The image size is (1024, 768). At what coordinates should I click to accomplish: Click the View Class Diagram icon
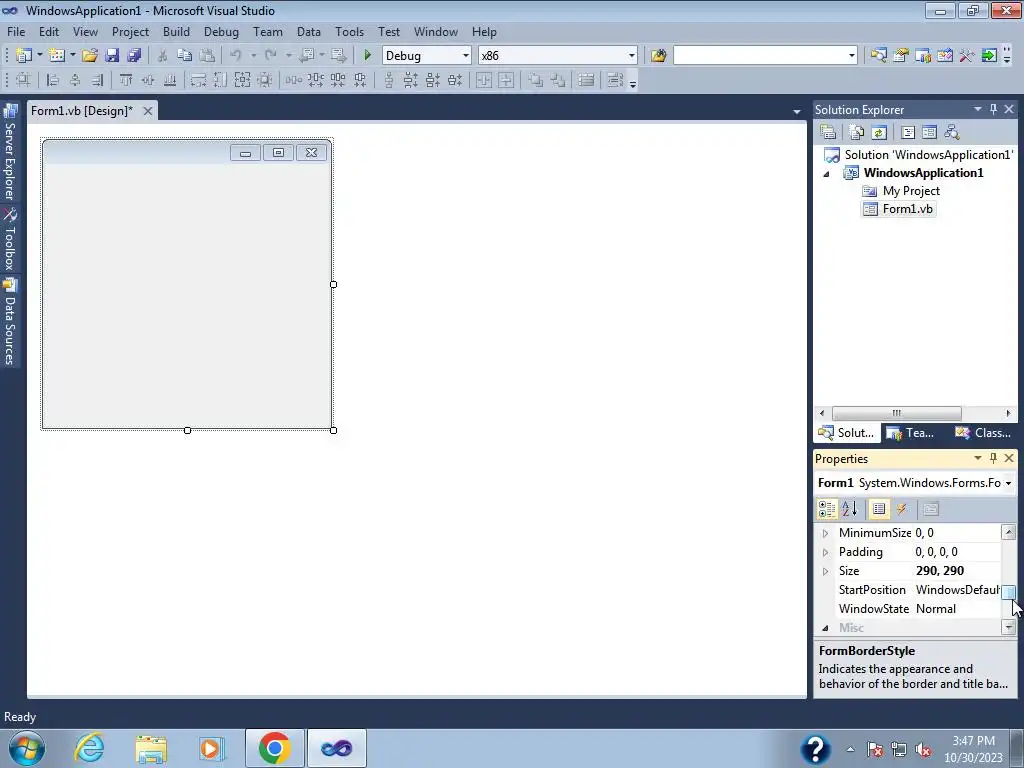952,133
